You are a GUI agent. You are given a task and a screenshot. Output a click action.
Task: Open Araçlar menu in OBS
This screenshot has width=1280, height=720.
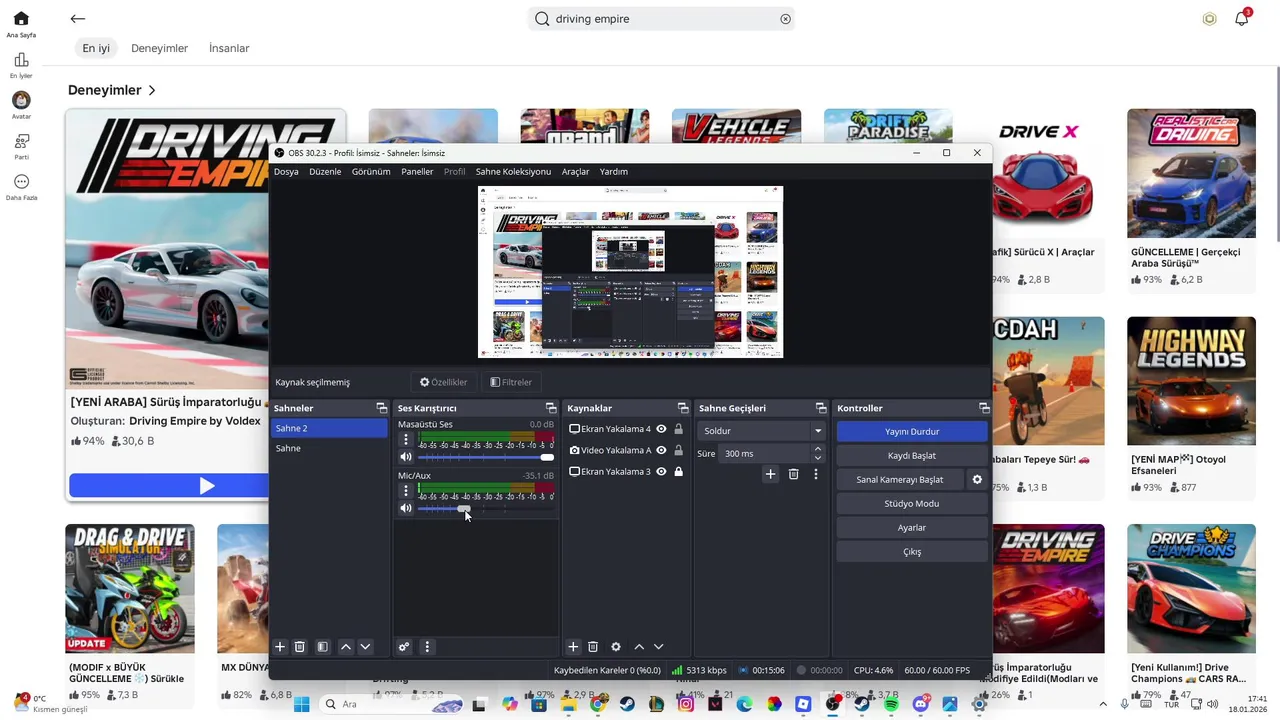click(x=575, y=171)
